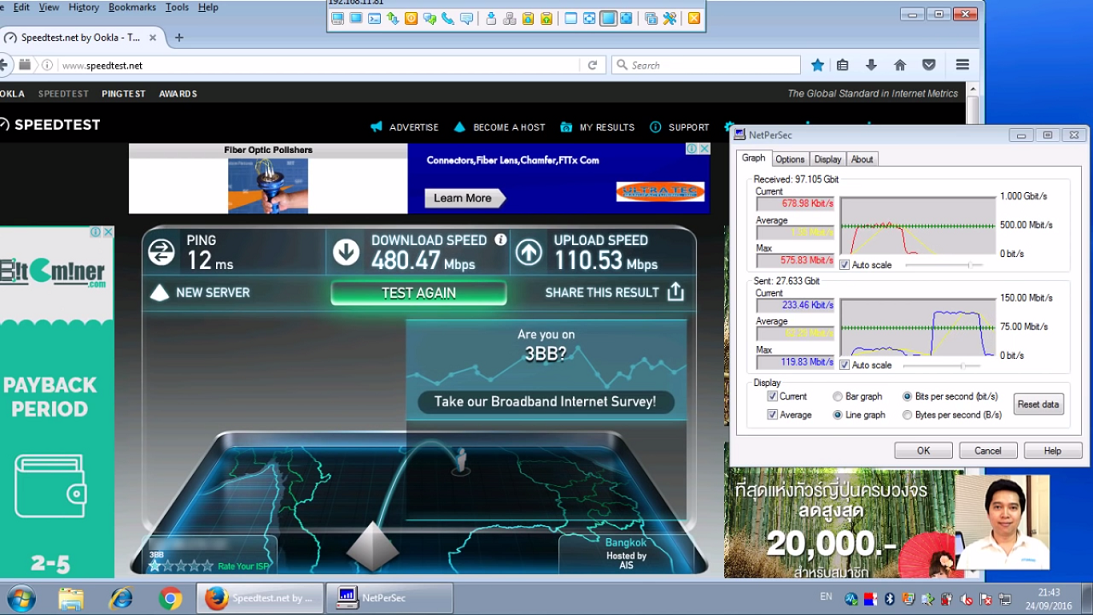Image resolution: width=1093 pixels, height=615 pixels.
Task: Click the download speed info icon
Action: [500, 239]
